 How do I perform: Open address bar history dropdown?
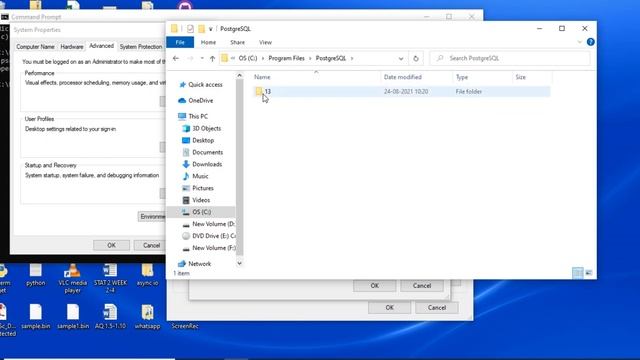[401, 58]
